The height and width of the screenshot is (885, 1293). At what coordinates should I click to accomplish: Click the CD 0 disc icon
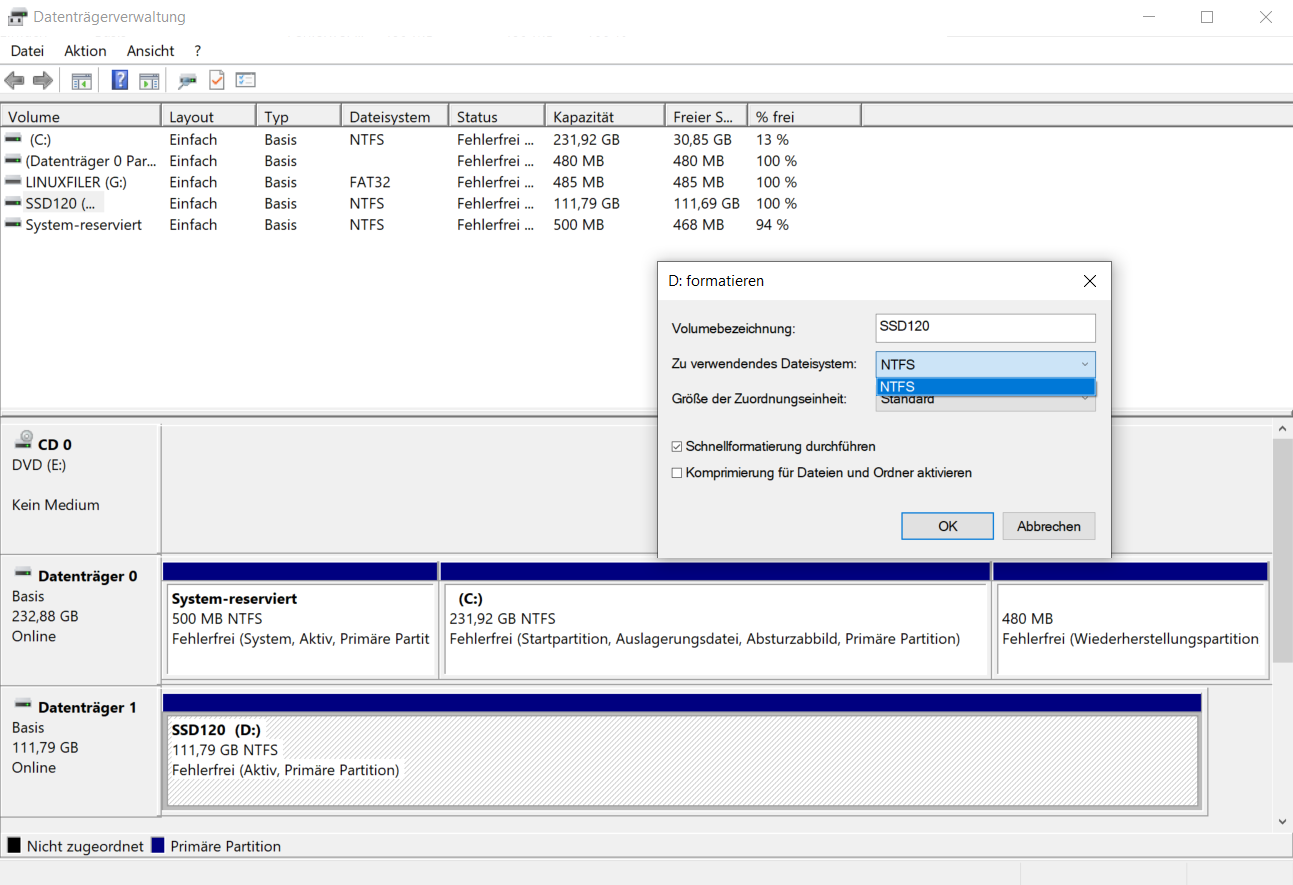(24, 442)
